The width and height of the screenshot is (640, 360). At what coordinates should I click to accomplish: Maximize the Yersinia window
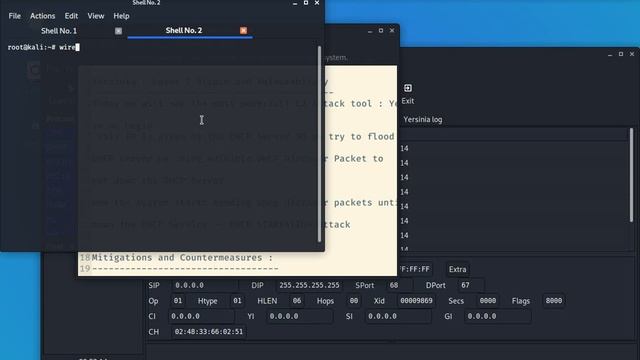point(621,54)
